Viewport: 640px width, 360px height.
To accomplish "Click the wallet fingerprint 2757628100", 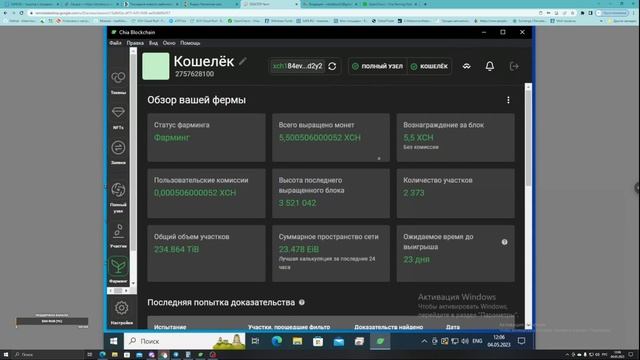I will [194, 74].
